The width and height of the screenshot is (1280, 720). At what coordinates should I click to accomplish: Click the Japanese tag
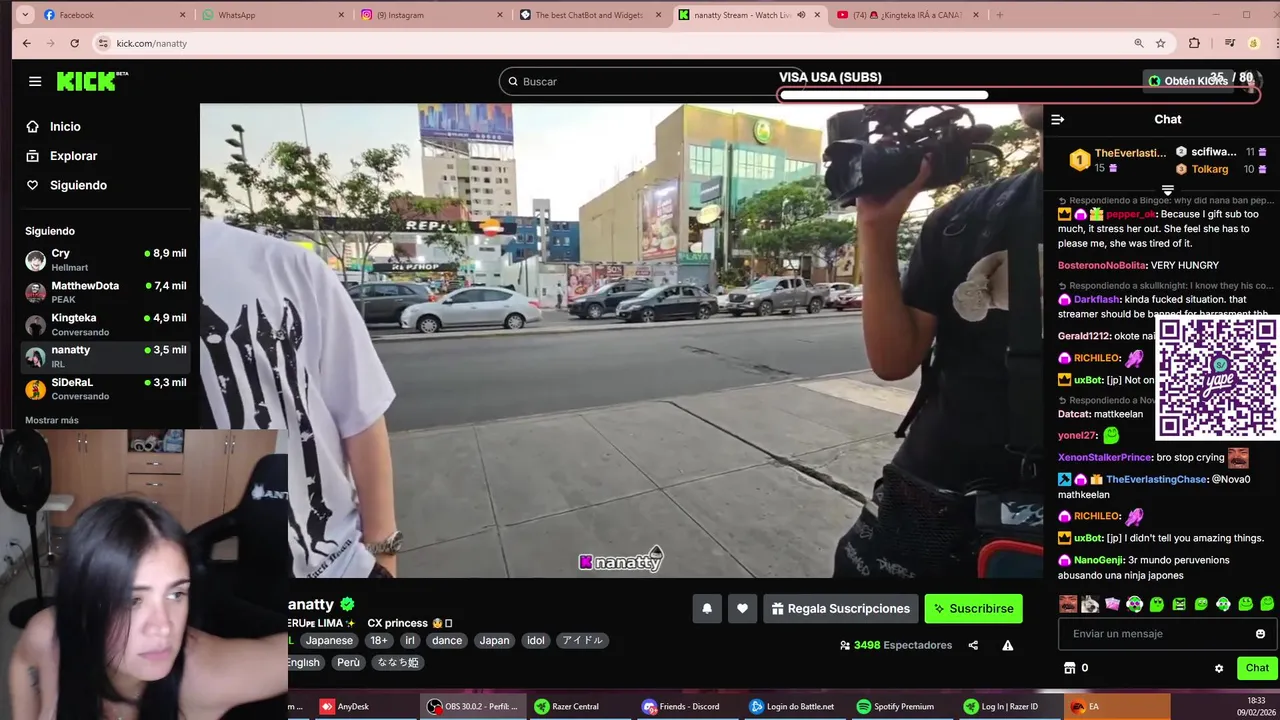(329, 641)
